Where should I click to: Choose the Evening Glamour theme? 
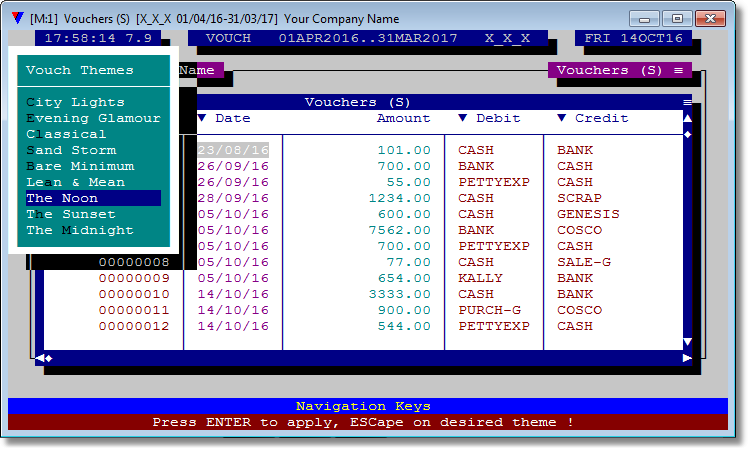pyautogui.click(x=94, y=118)
